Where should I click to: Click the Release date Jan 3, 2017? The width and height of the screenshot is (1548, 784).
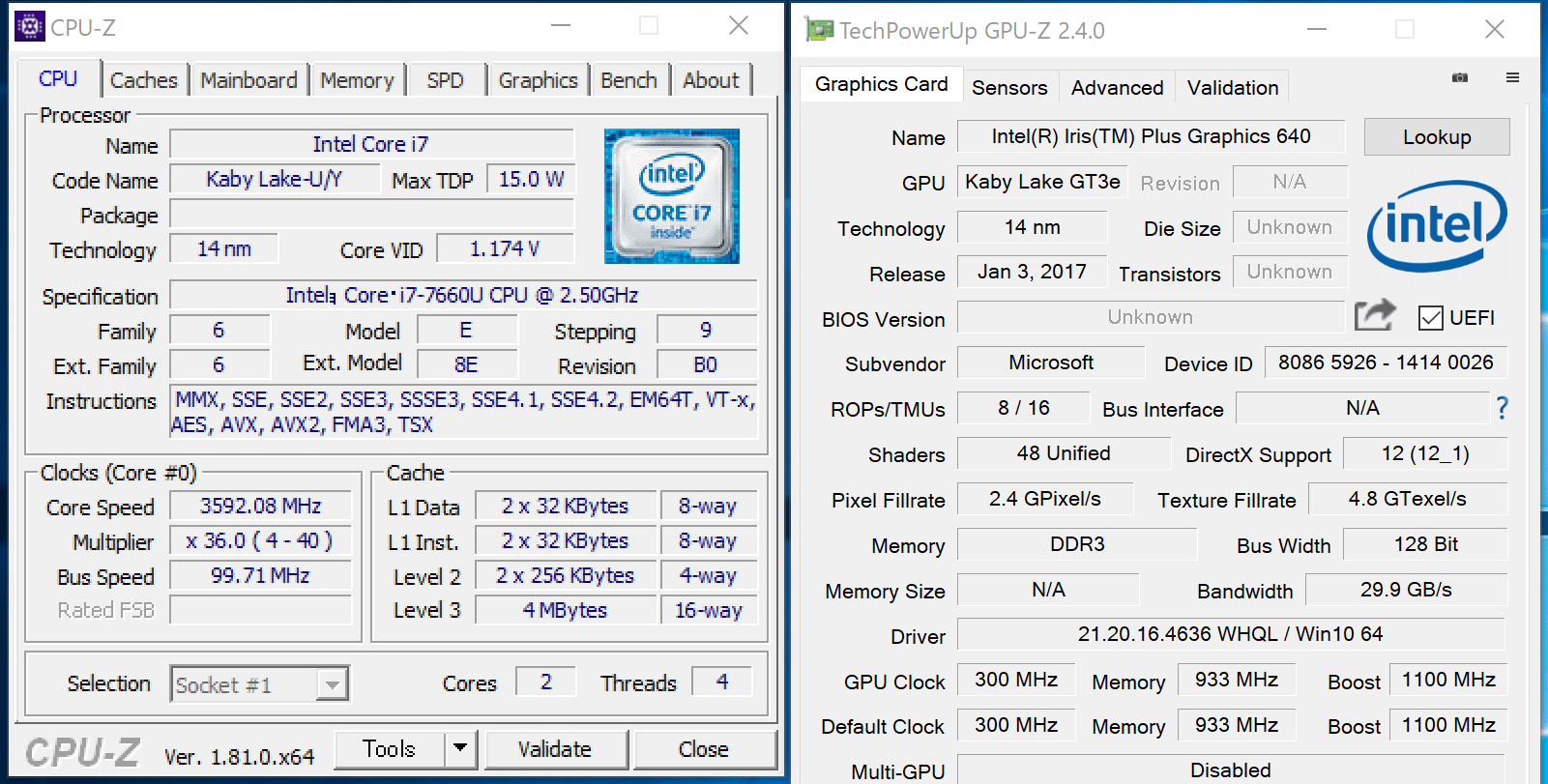pos(1032,272)
